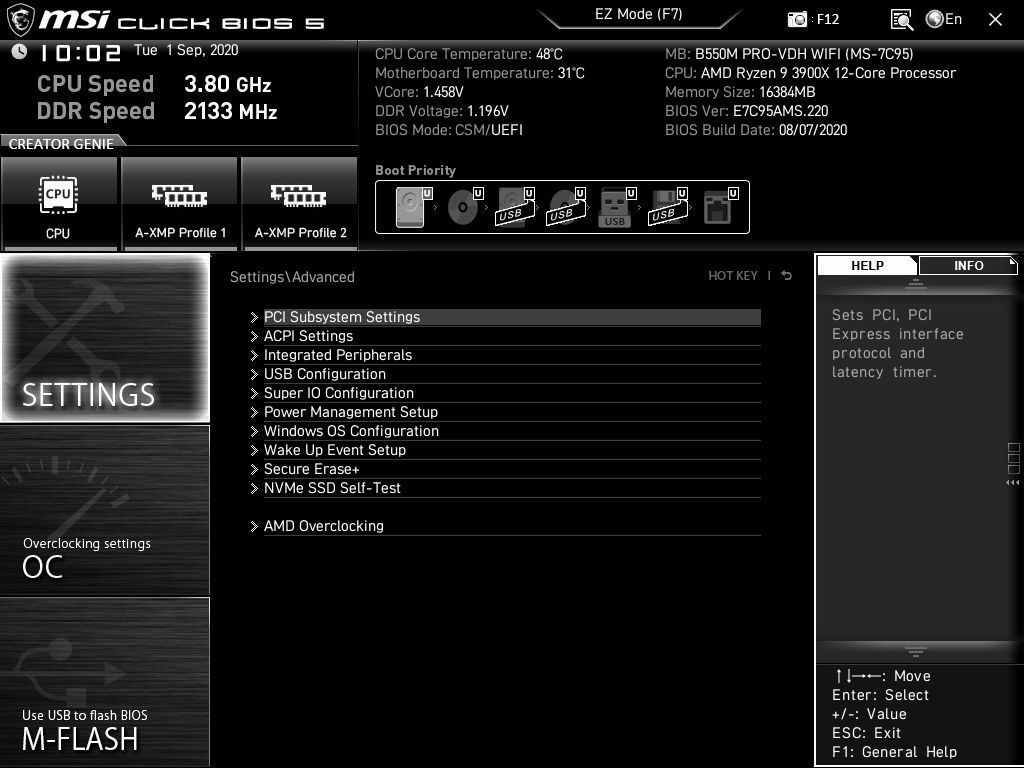Expand chevron beside Wake Up Event Setup

coord(254,450)
